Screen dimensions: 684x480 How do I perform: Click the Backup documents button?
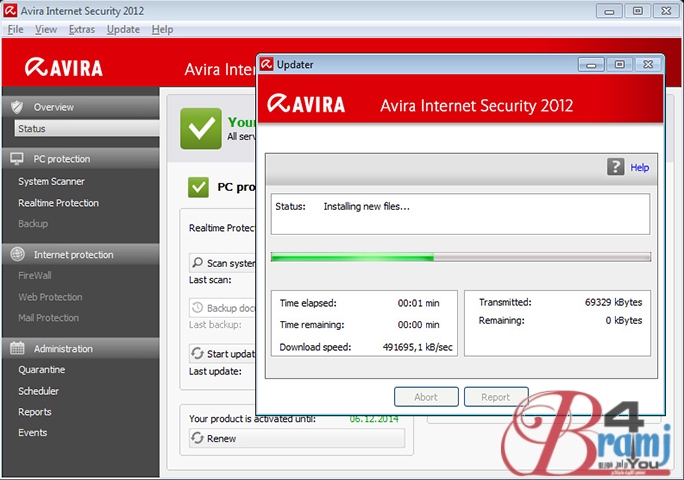tap(222, 308)
